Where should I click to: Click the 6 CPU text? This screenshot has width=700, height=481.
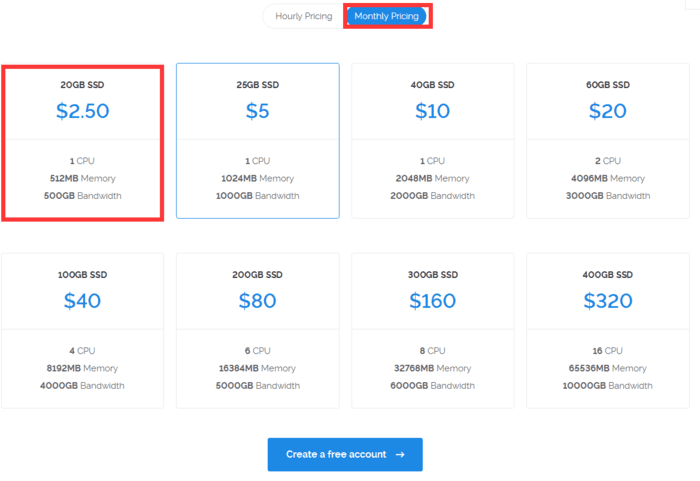coord(258,351)
